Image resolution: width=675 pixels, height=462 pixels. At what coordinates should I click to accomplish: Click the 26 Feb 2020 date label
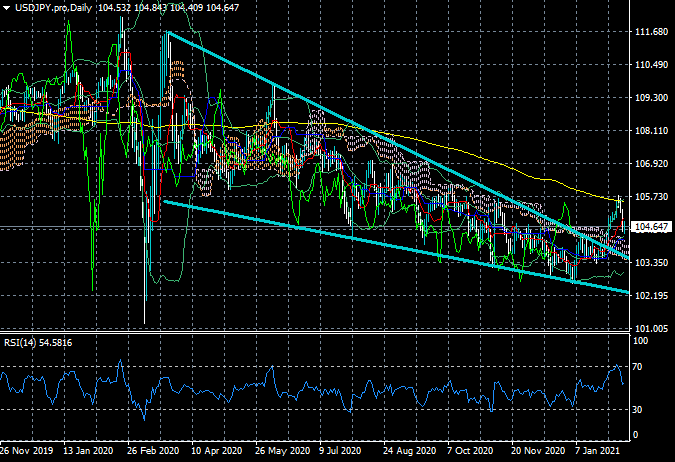point(153,451)
